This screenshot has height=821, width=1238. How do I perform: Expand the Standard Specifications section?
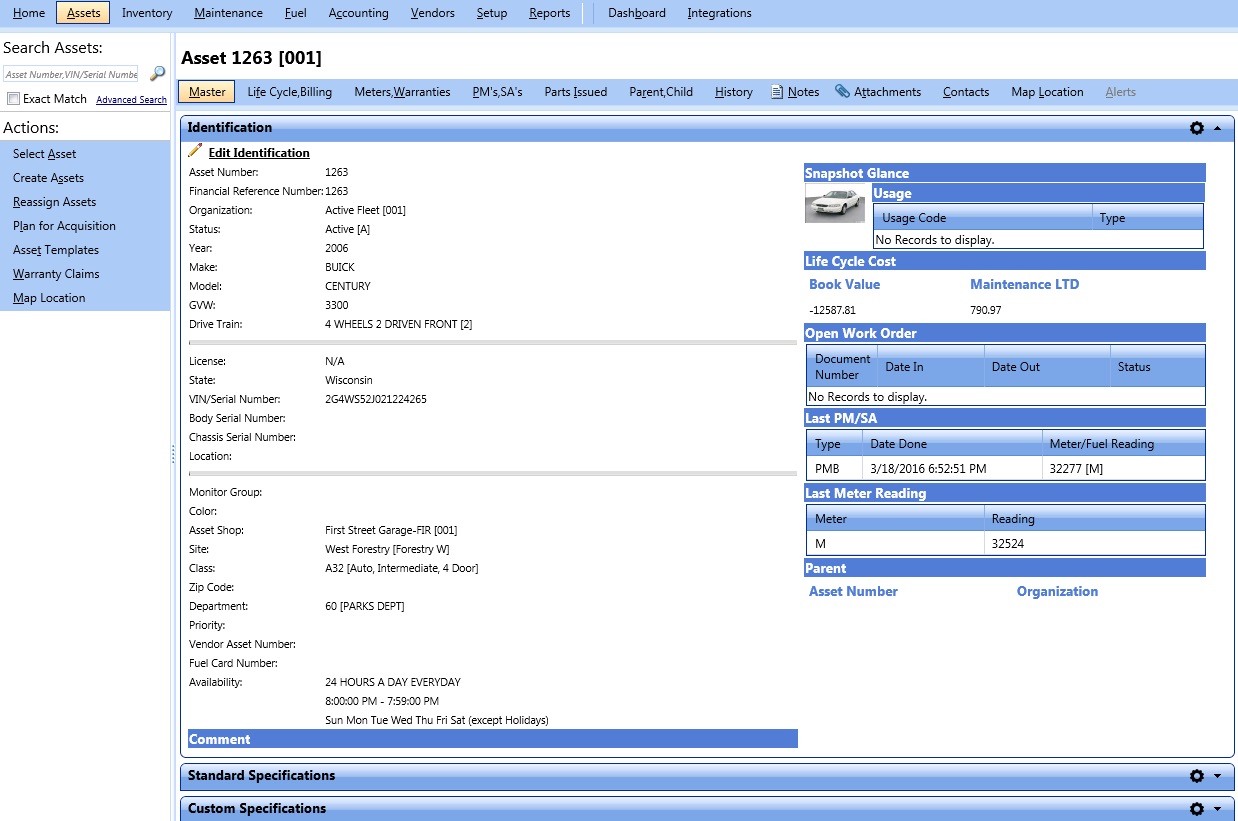(x=1217, y=776)
